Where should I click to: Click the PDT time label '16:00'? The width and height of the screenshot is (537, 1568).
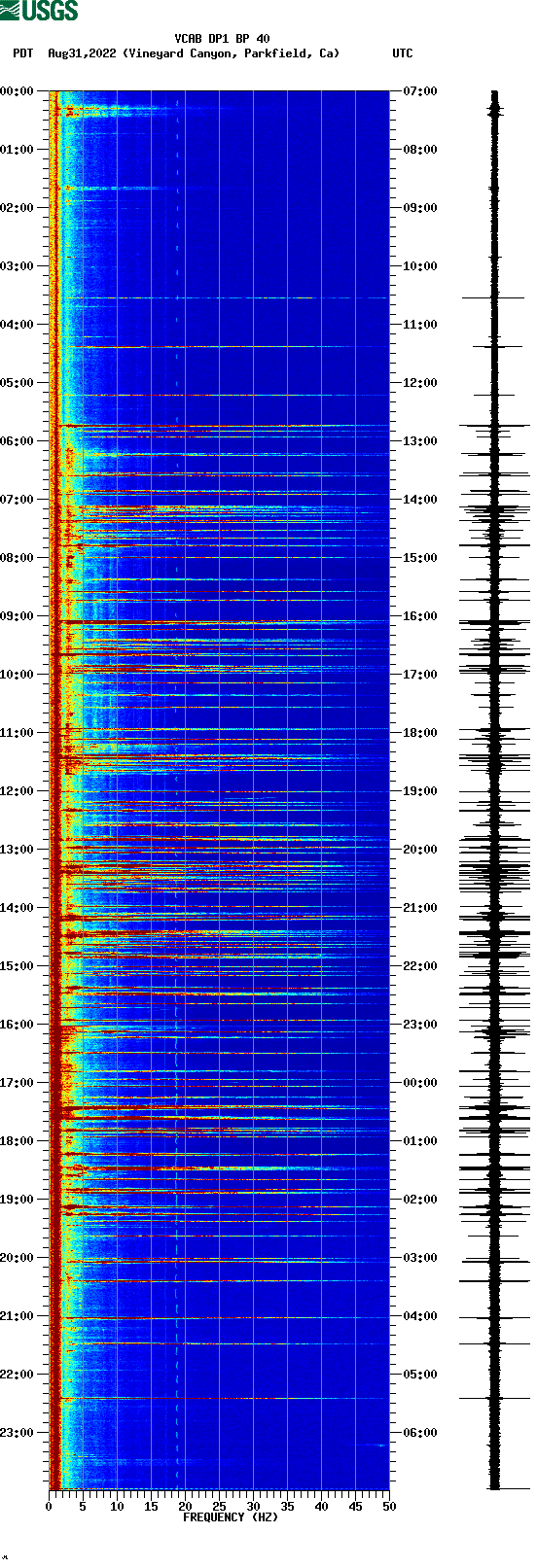[x=17, y=1025]
